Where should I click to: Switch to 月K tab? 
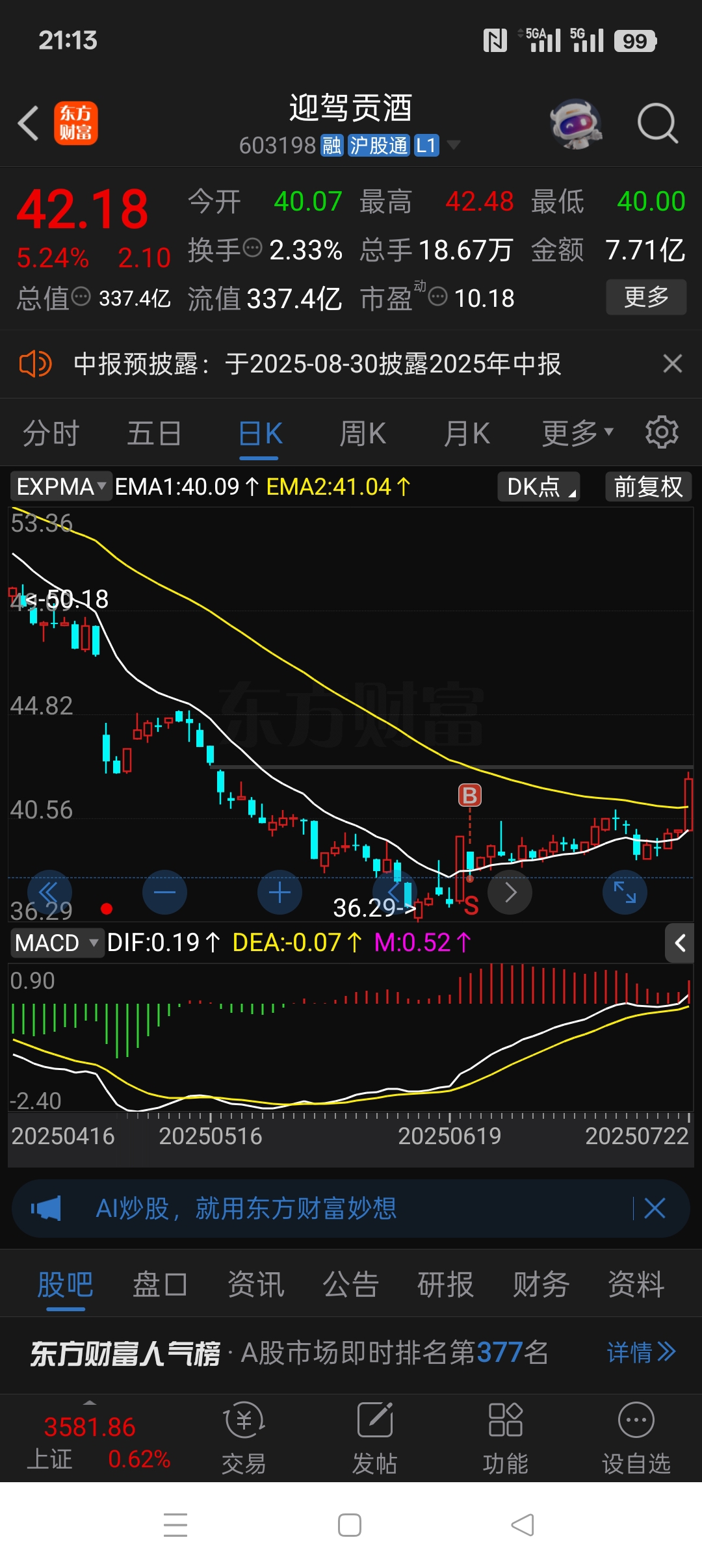467,433
